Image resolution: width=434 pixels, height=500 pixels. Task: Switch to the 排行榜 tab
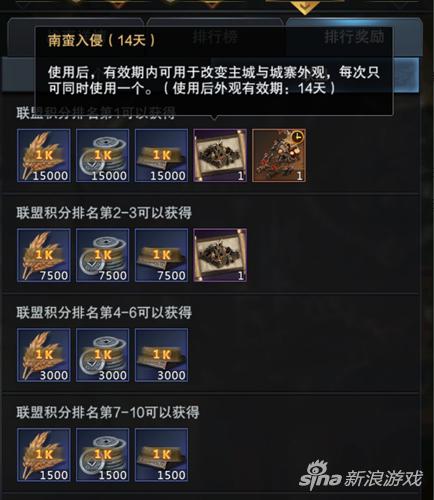coord(215,37)
